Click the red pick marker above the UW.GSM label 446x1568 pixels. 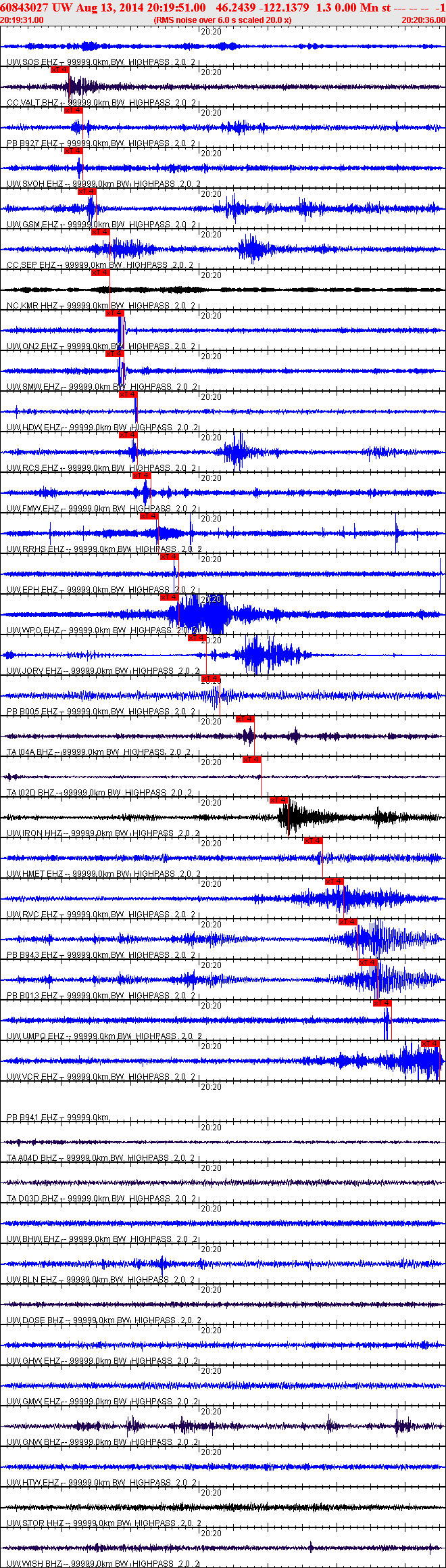coord(87,191)
